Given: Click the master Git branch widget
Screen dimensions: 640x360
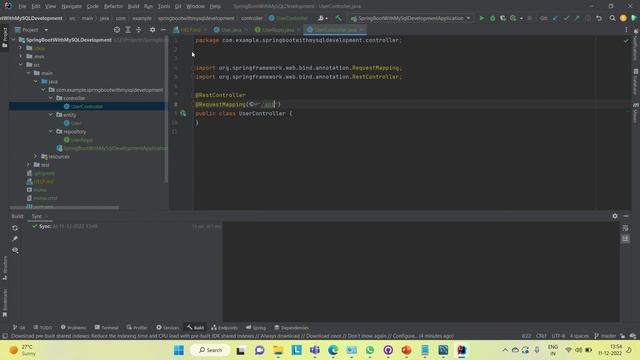Looking at the screenshot, I should [605, 336].
